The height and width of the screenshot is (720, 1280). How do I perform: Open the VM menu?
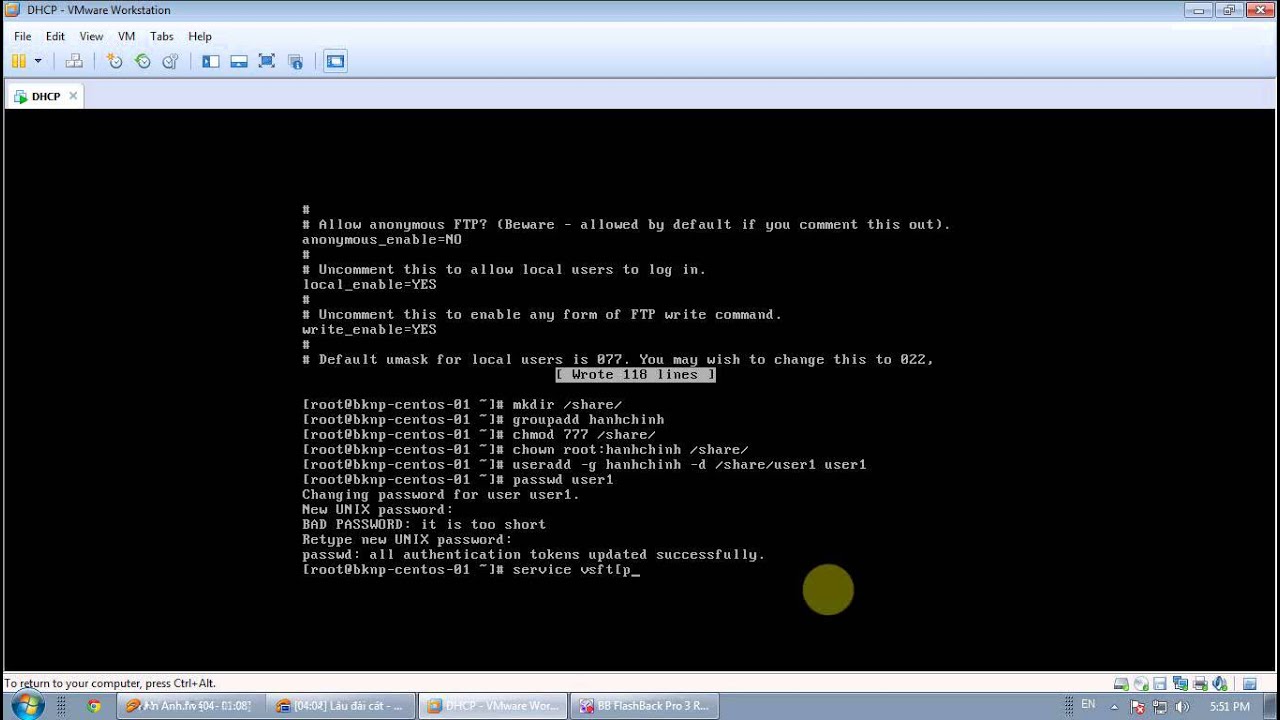tap(126, 36)
